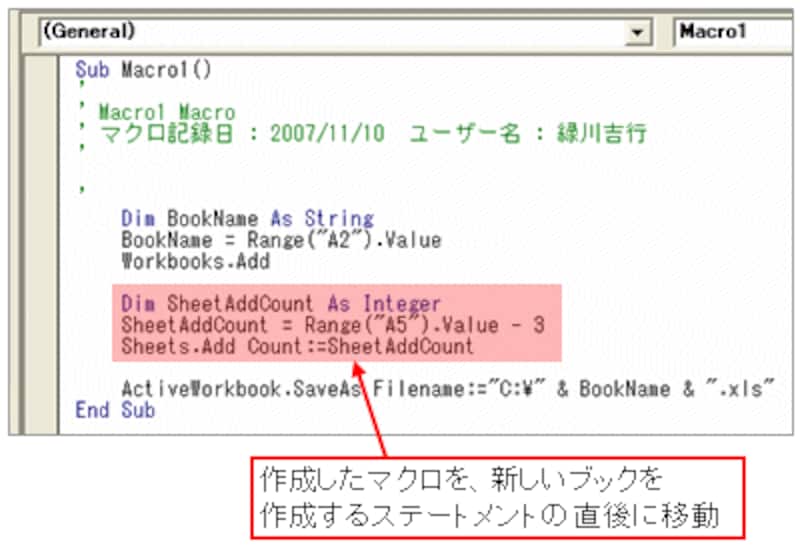Open the (General) object dropdown arrow

[x=637, y=32]
